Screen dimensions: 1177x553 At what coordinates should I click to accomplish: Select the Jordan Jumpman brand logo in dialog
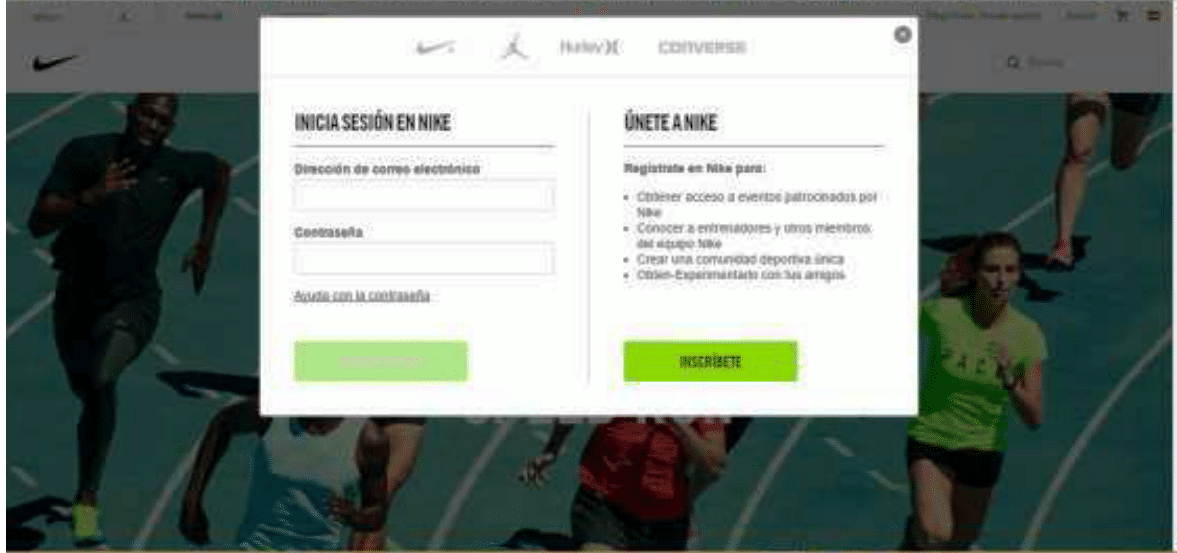click(x=514, y=47)
